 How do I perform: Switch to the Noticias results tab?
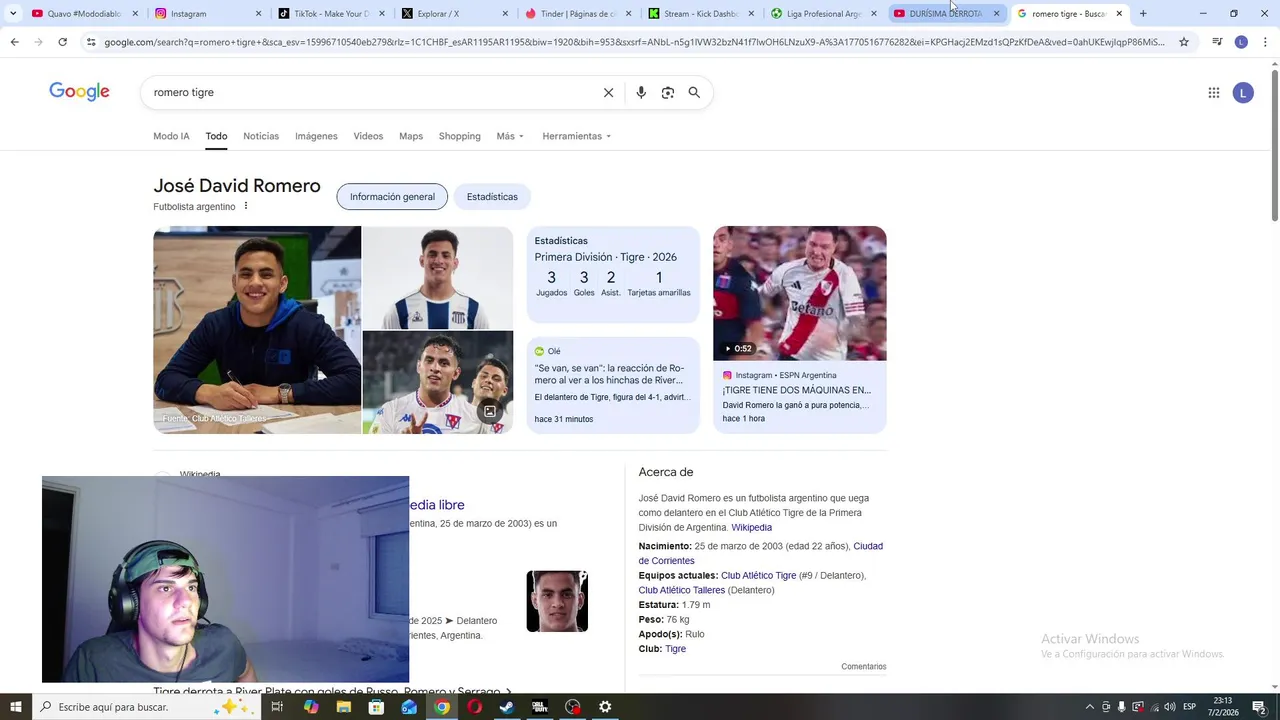(261, 136)
